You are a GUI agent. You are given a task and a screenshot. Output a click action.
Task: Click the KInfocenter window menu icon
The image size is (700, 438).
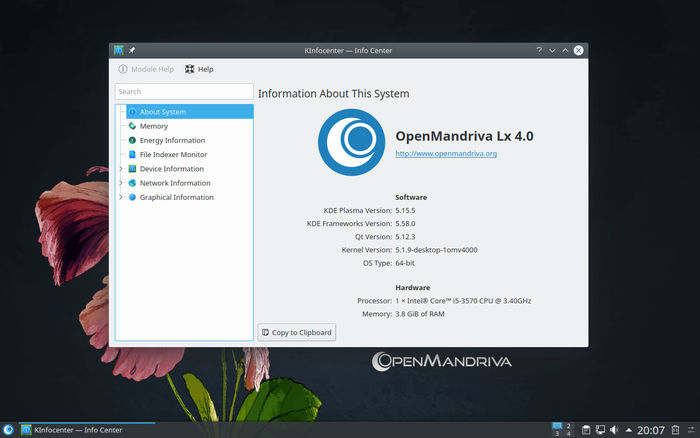pos(118,49)
